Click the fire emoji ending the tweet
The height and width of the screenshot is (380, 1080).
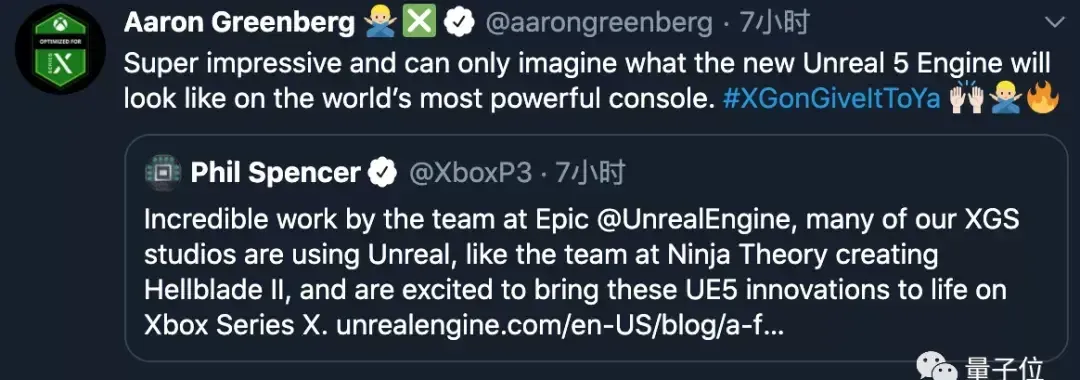pos(1043,100)
